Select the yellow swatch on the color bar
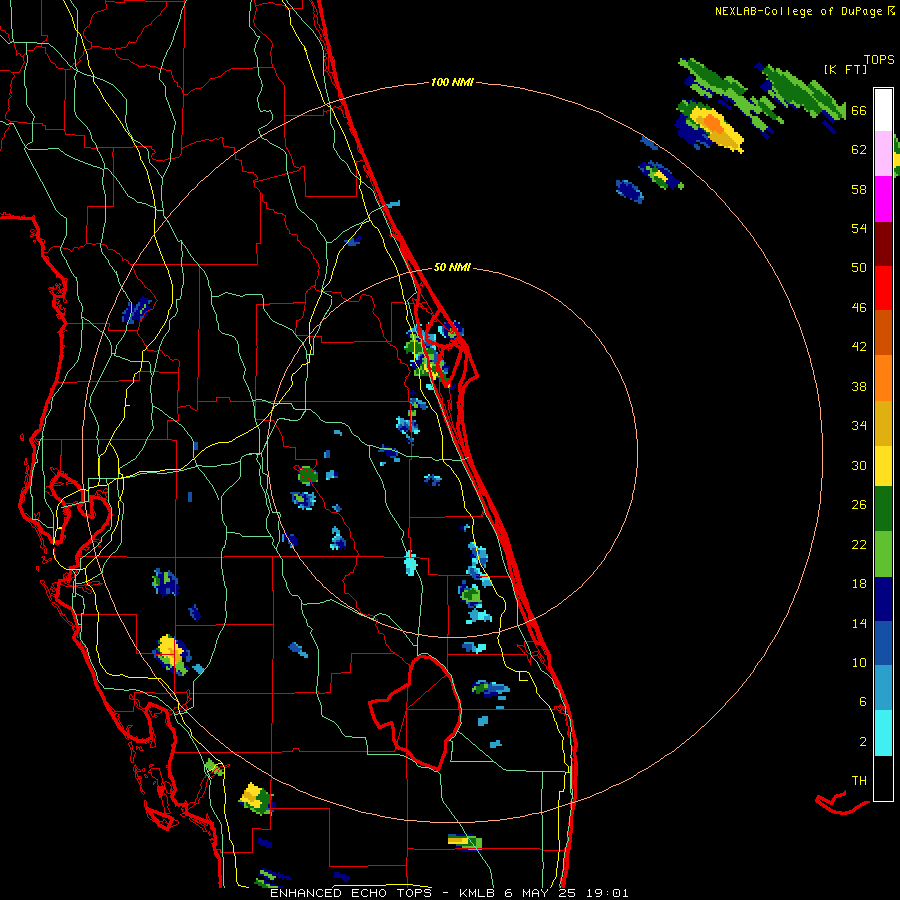Viewport: 900px width, 900px height. [883, 466]
